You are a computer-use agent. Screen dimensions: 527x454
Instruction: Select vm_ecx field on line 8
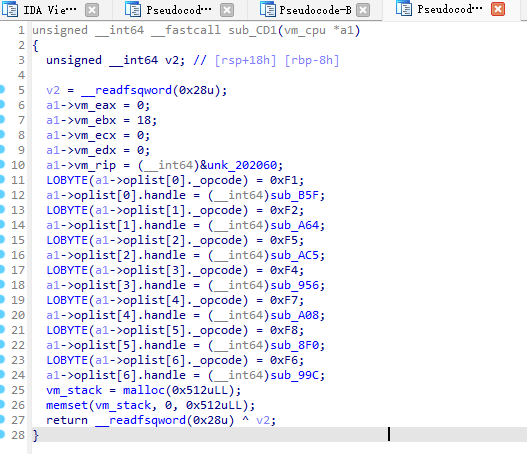point(95,135)
